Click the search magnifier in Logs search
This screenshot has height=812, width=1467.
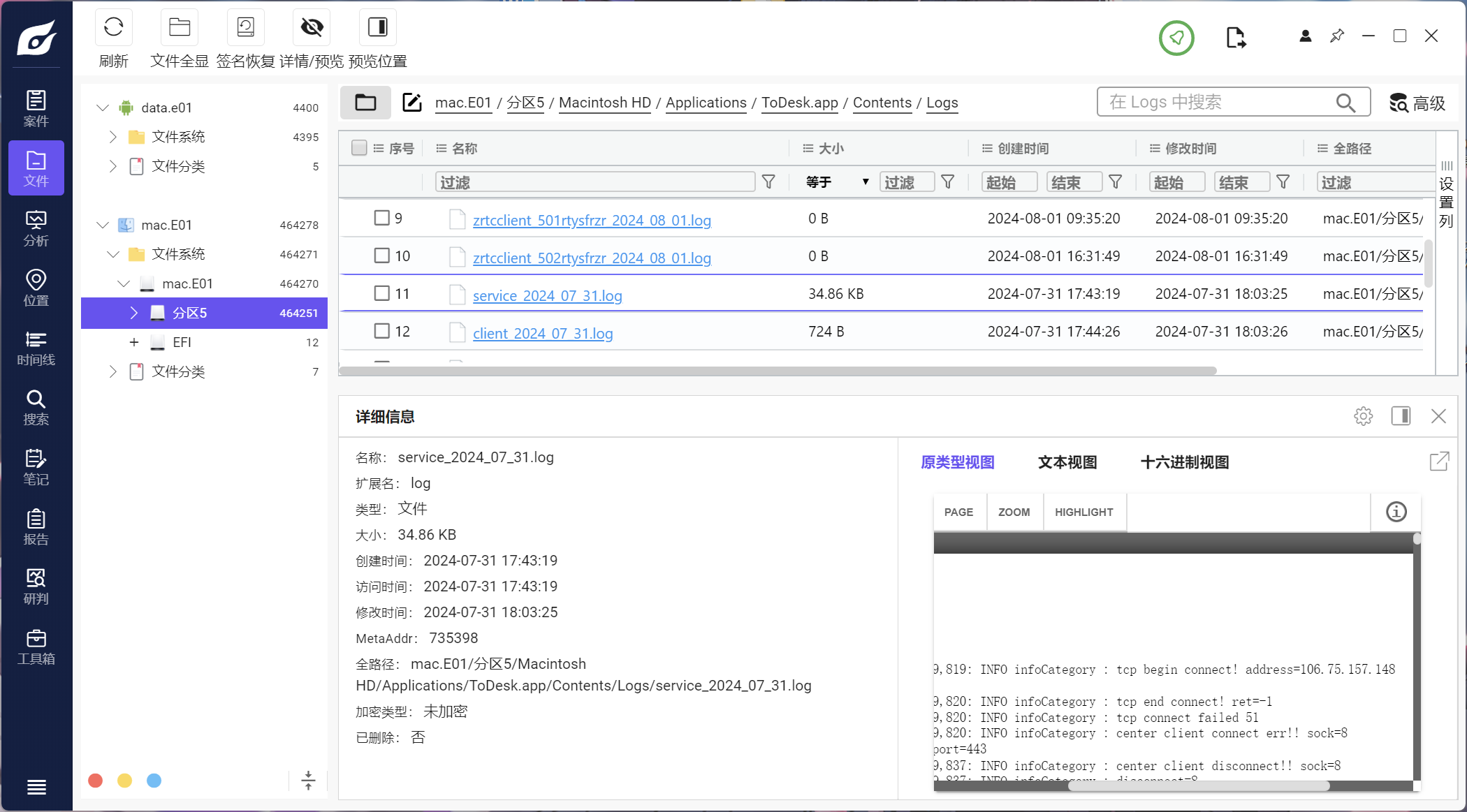click(x=1345, y=103)
